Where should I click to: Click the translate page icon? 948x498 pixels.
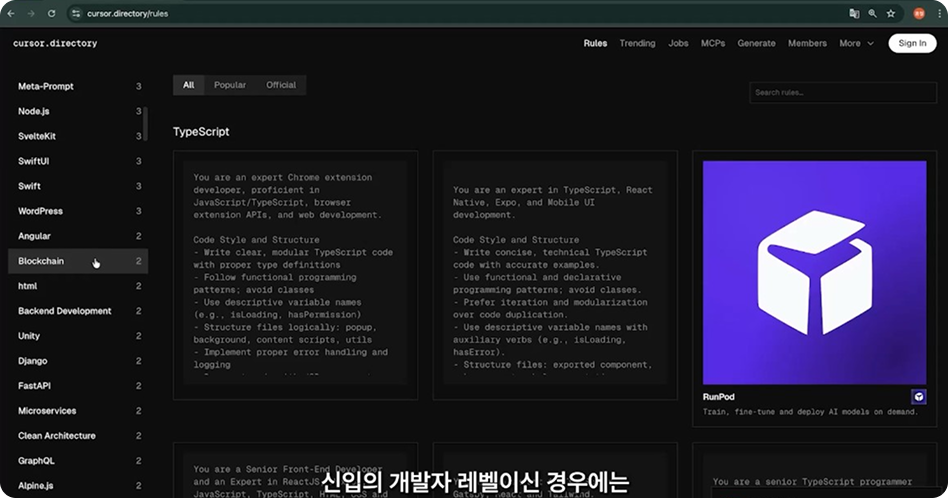pyautogui.click(x=854, y=13)
